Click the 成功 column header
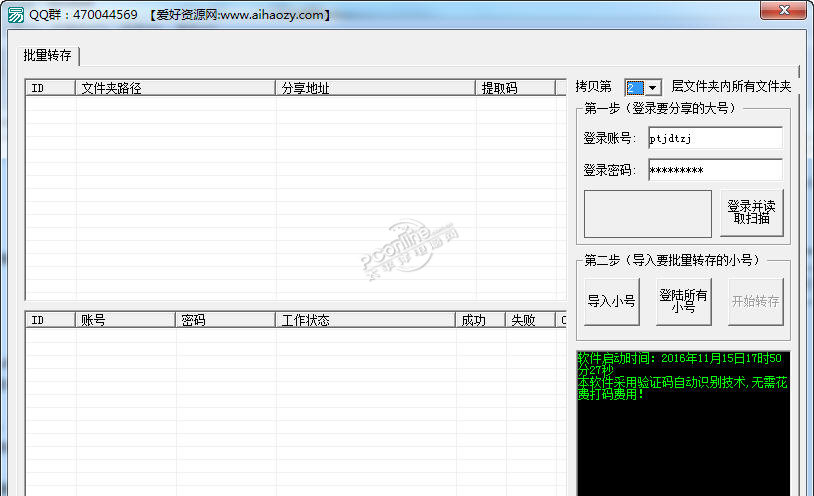The height and width of the screenshot is (496, 814). pyautogui.click(x=480, y=320)
